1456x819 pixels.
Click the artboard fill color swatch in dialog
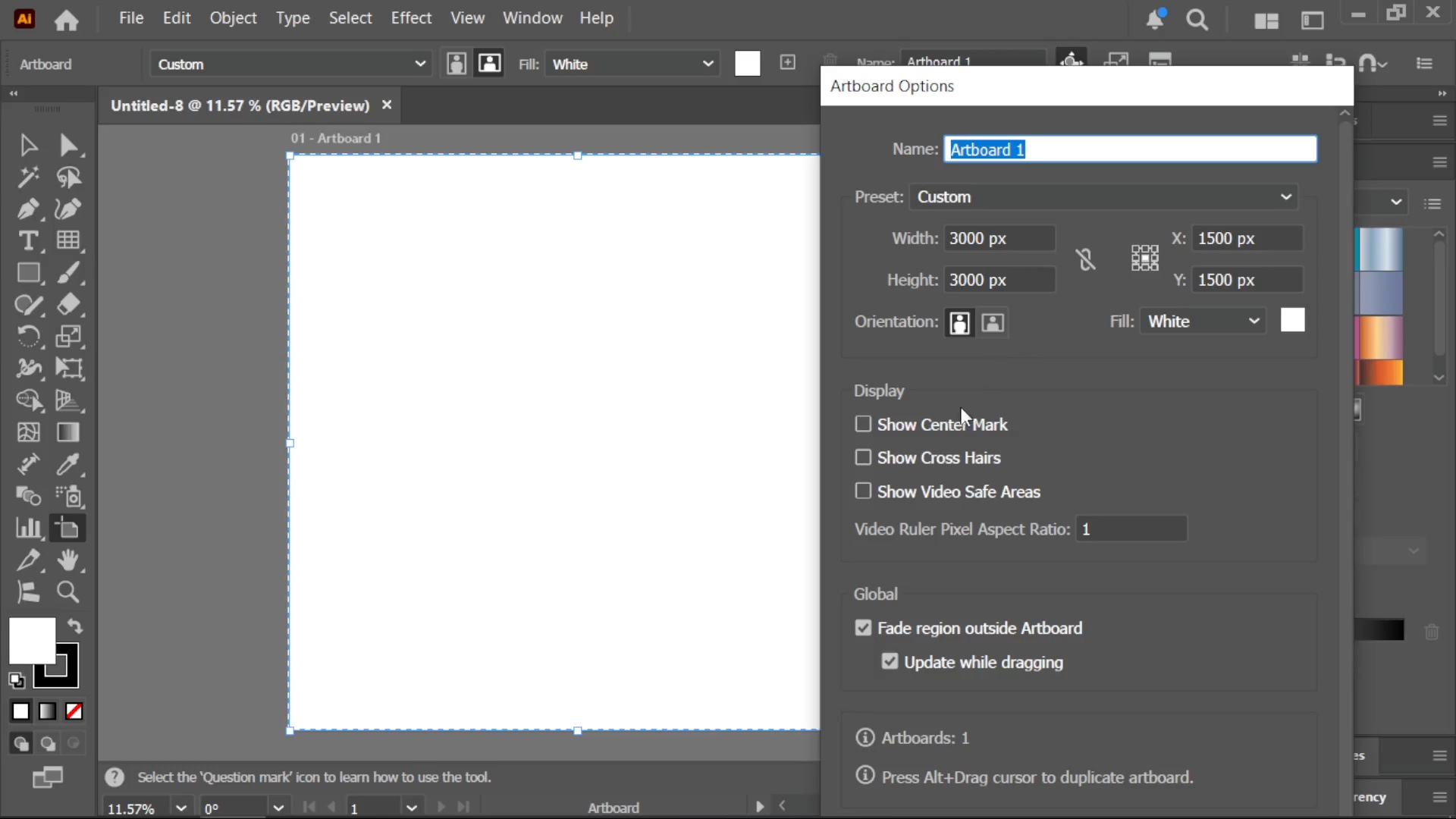click(x=1293, y=320)
